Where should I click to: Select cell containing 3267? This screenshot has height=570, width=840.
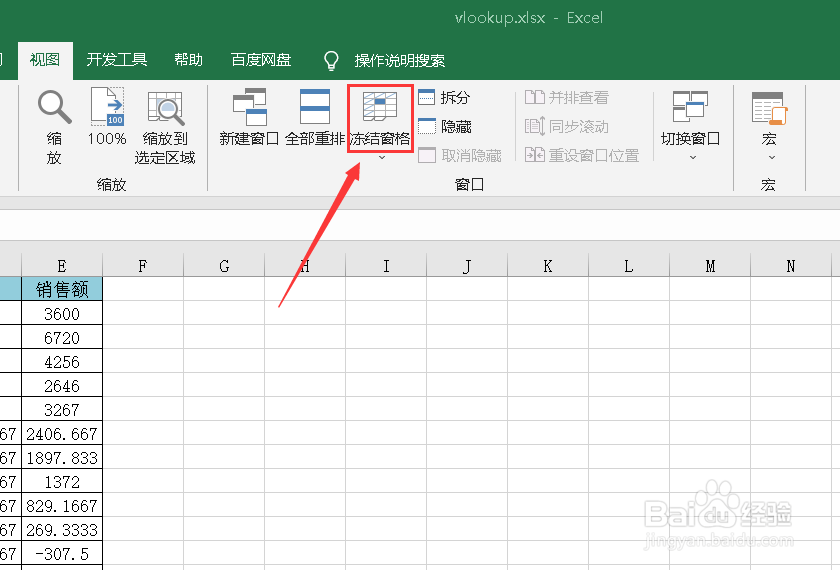(62, 410)
